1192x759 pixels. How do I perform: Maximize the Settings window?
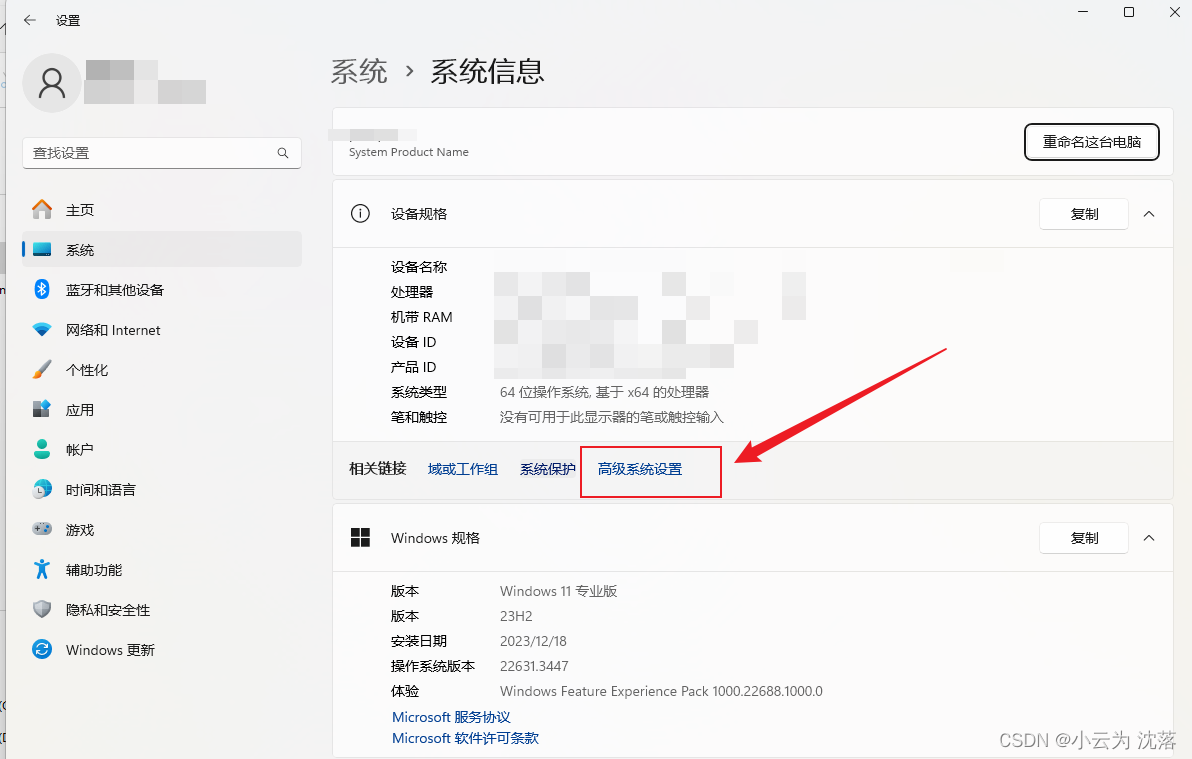point(1129,12)
